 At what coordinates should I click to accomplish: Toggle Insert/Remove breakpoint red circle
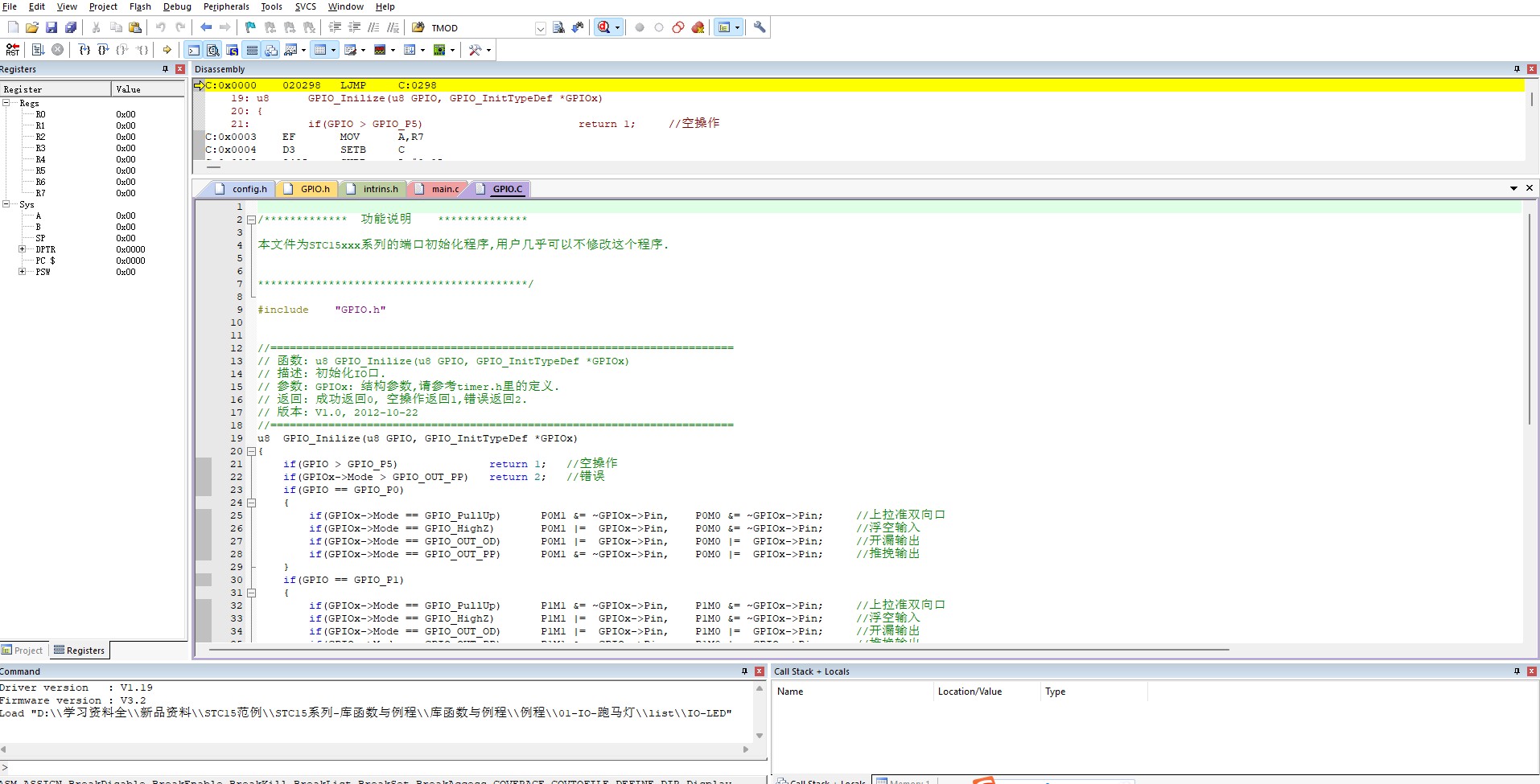click(x=640, y=27)
